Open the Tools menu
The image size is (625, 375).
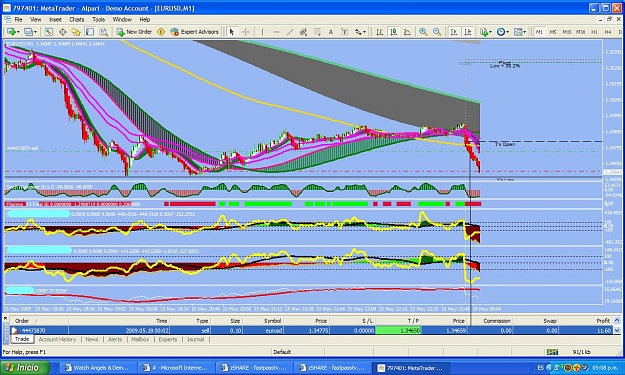click(98, 19)
